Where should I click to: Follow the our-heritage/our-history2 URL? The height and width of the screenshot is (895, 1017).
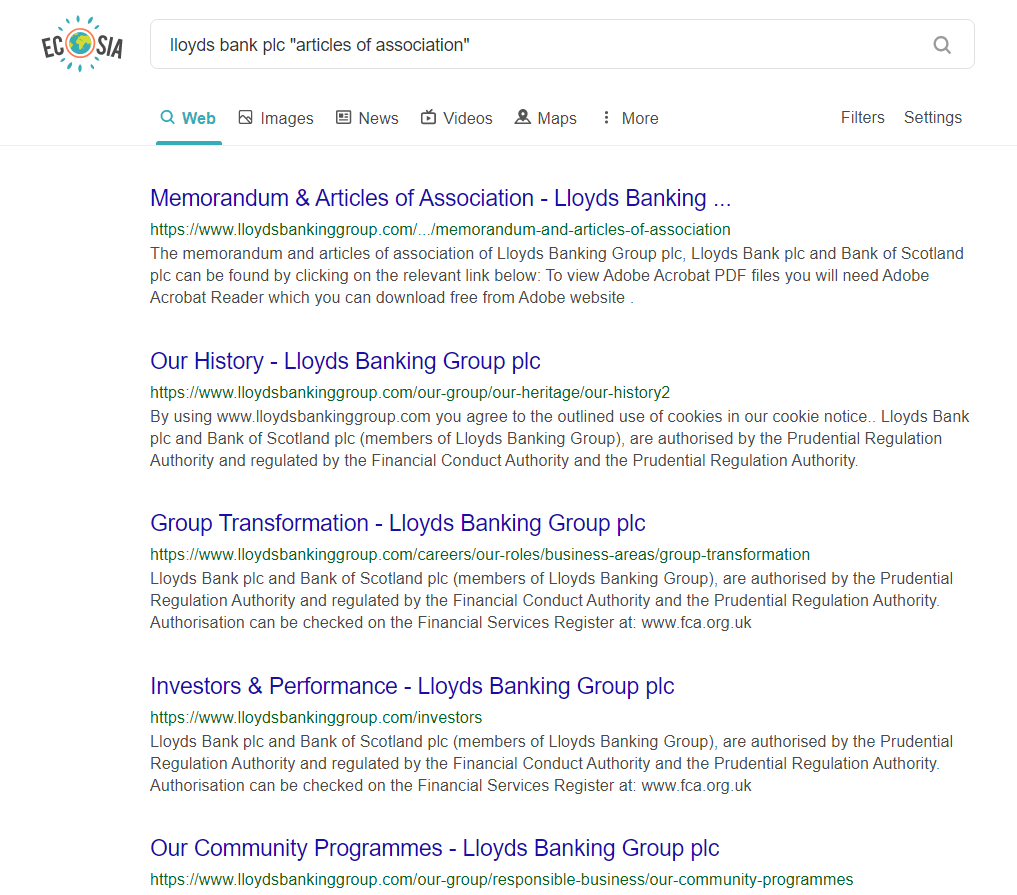click(410, 392)
